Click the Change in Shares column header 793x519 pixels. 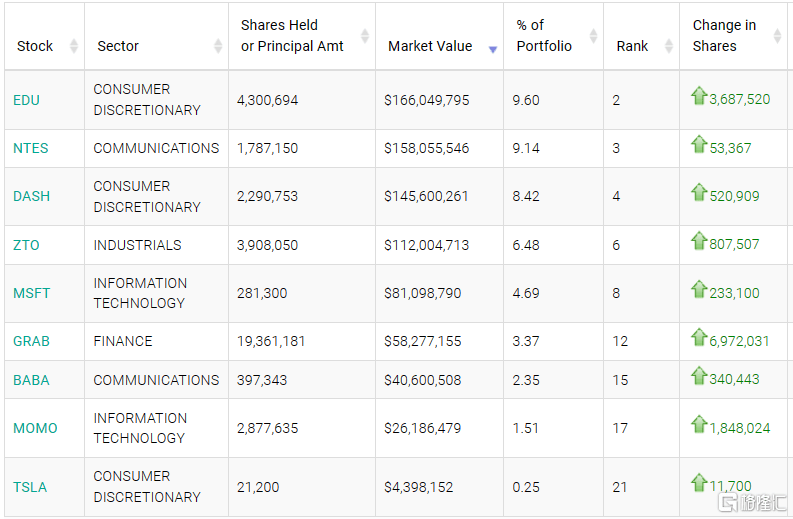(x=724, y=36)
